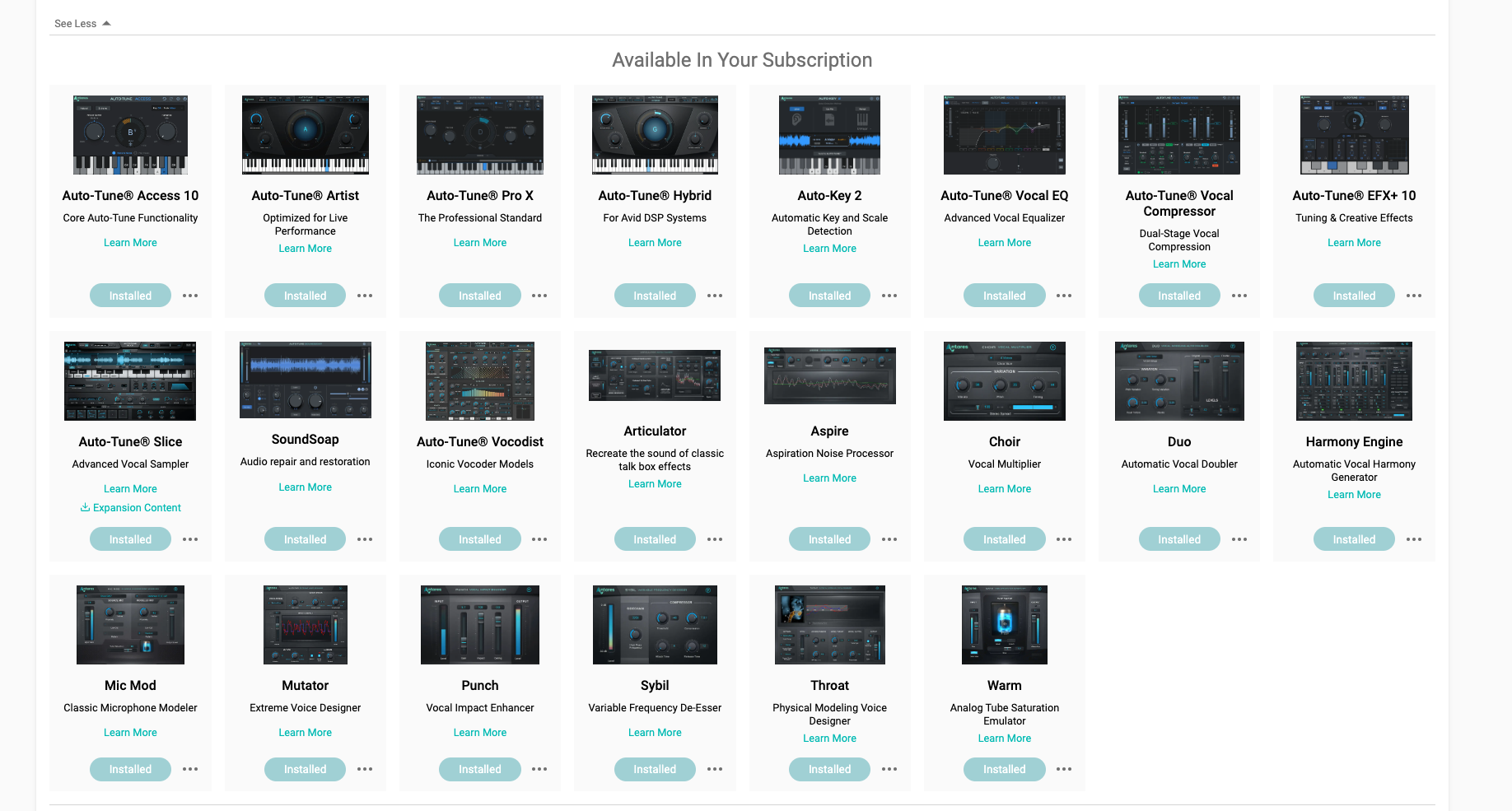Open more options for Articulator
The width and height of the screenshot is (1512, 811).
(x=715, y=539)
